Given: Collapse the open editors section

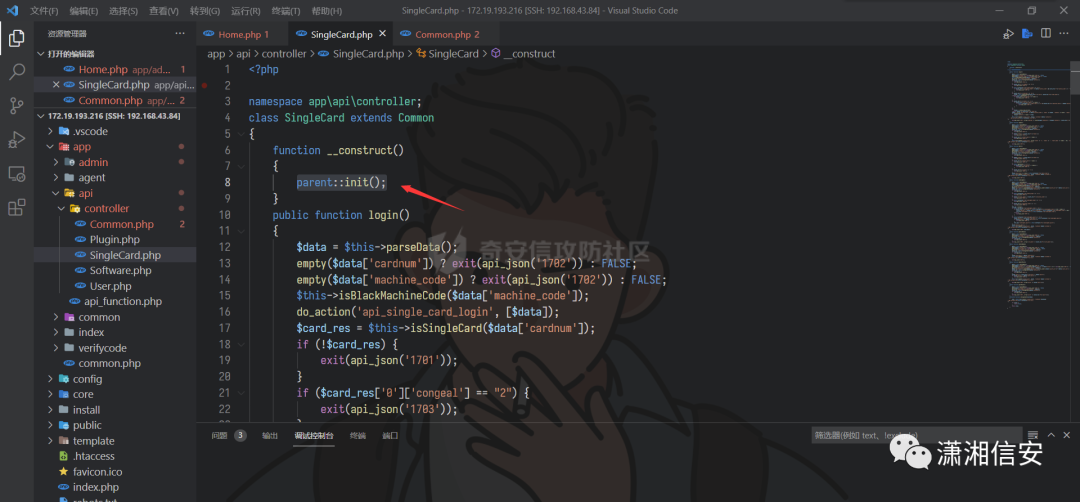Looking at the screenshot, I should tap(41, 54).
